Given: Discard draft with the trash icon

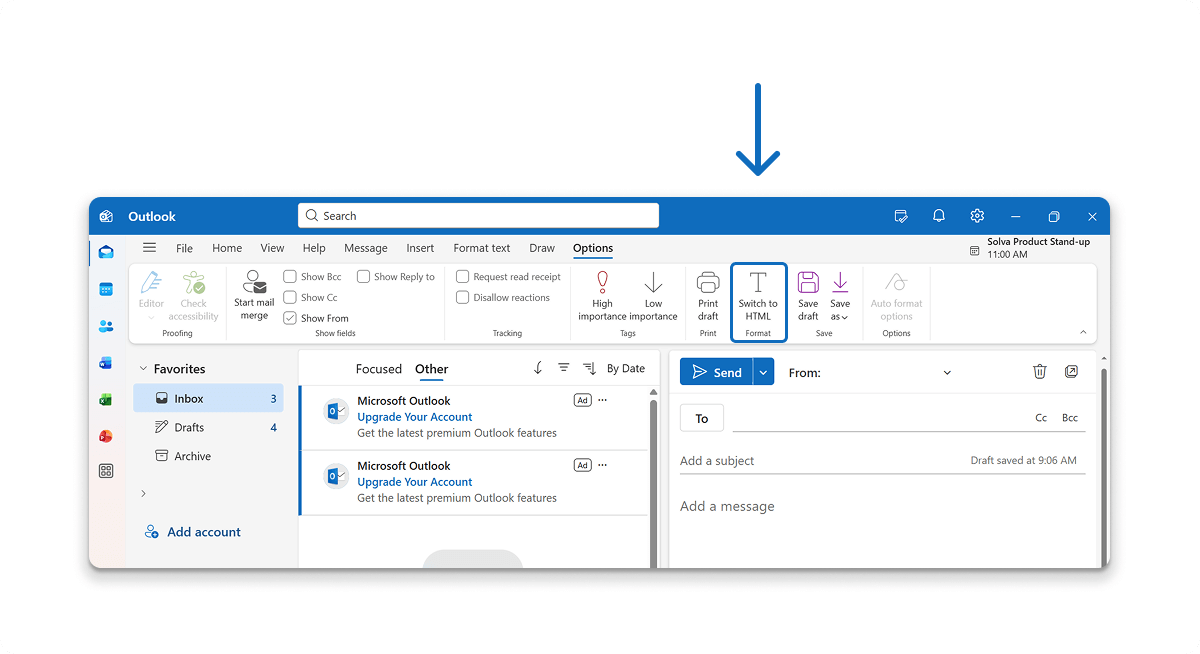Looking at the screenshot, I should pyautogui.click(x=1039, y=372).
